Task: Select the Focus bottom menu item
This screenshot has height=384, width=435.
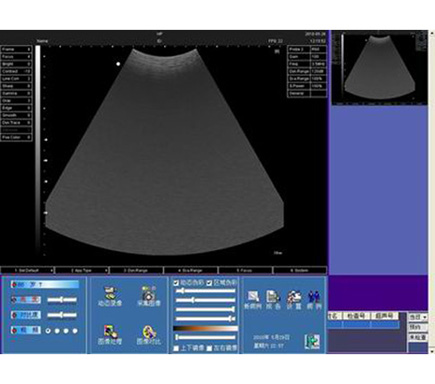Action: coord(245,270)
